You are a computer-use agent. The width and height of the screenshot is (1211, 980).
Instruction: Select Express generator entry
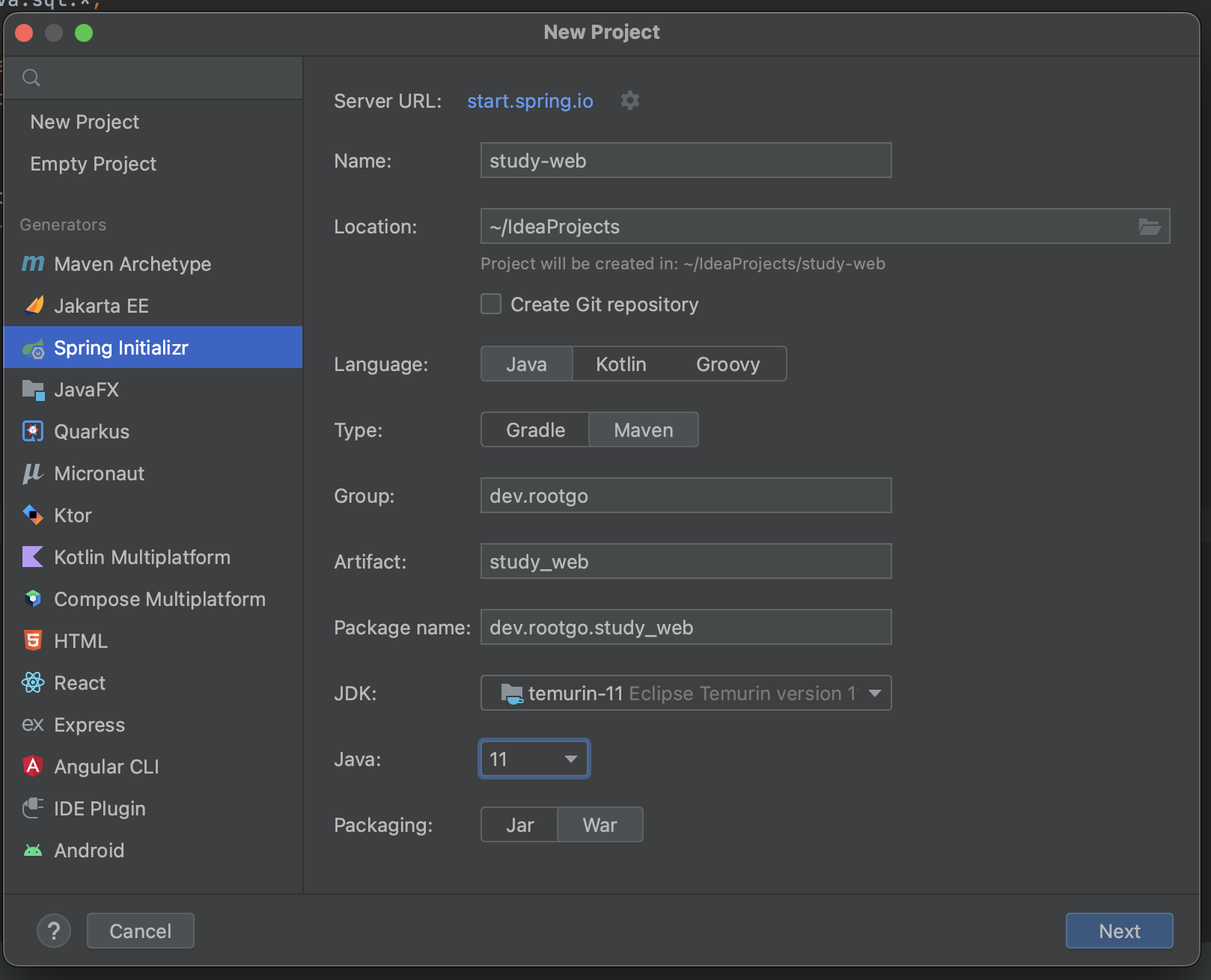coord(153,725)
